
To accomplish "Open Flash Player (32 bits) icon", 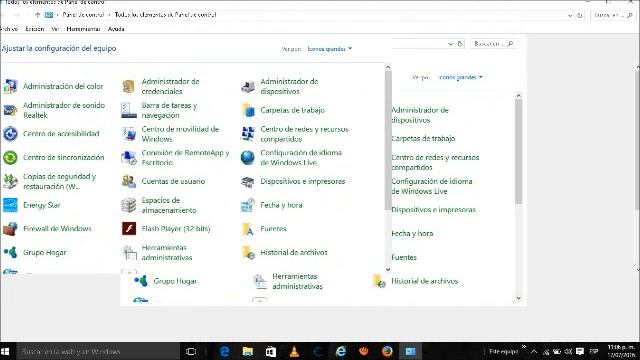I will coord(129,229).
